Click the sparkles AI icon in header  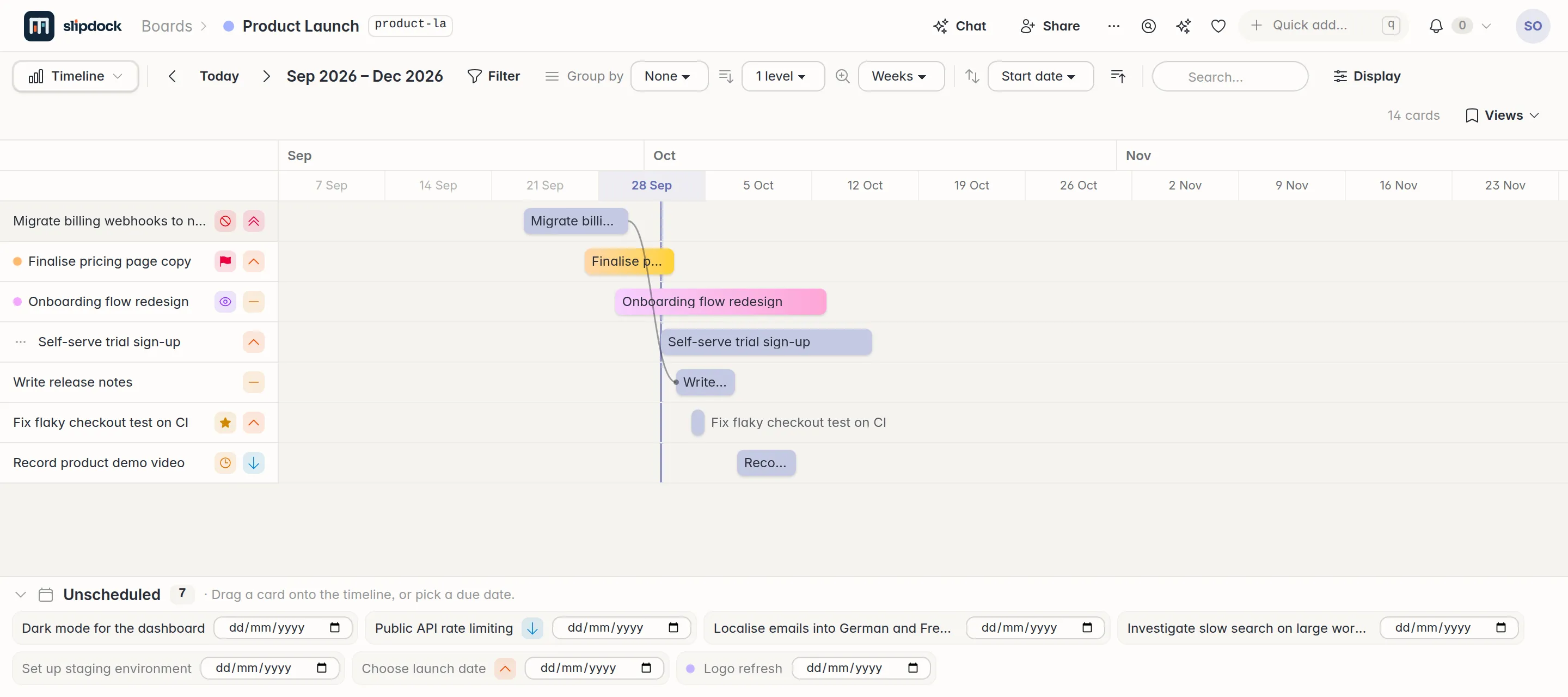[1183, 26]
